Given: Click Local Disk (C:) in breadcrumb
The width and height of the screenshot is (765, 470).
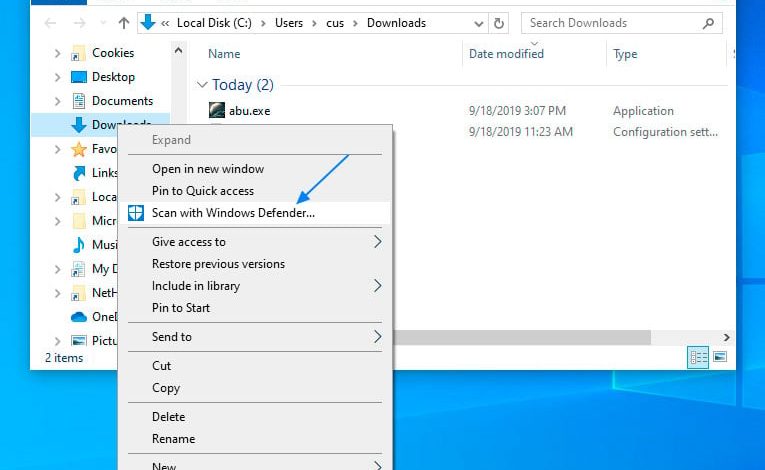Looking at the screenshot, I should [x=214, y=23].
